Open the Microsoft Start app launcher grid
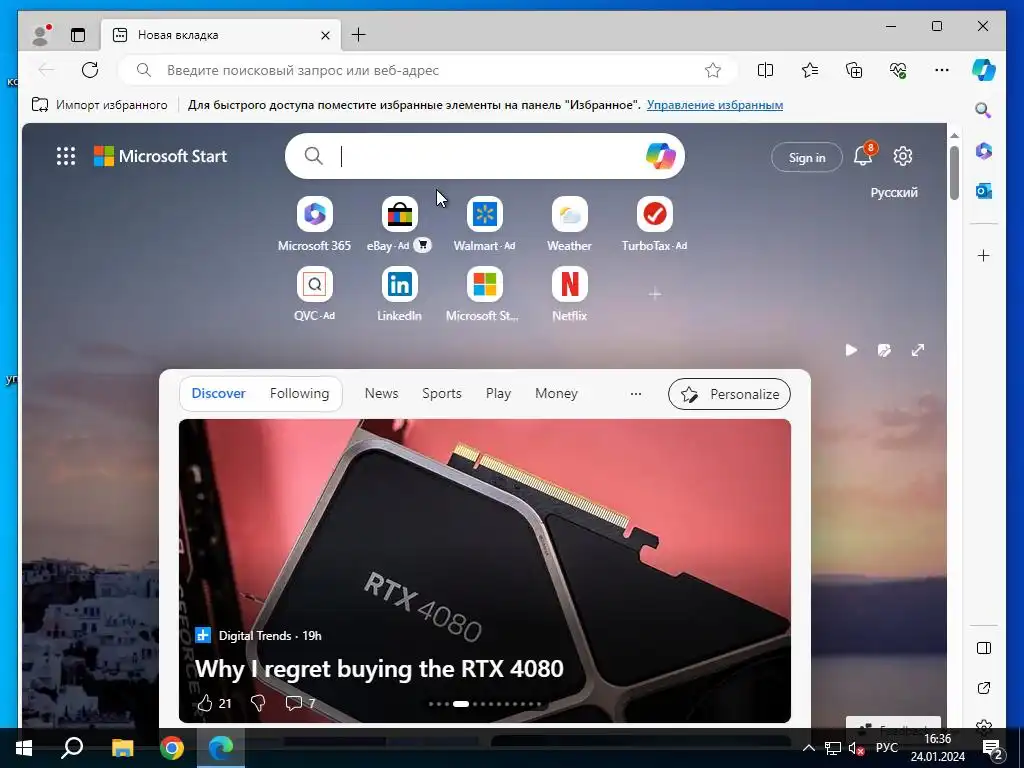Screen dimensions: 1024x768 coord(66,156)
